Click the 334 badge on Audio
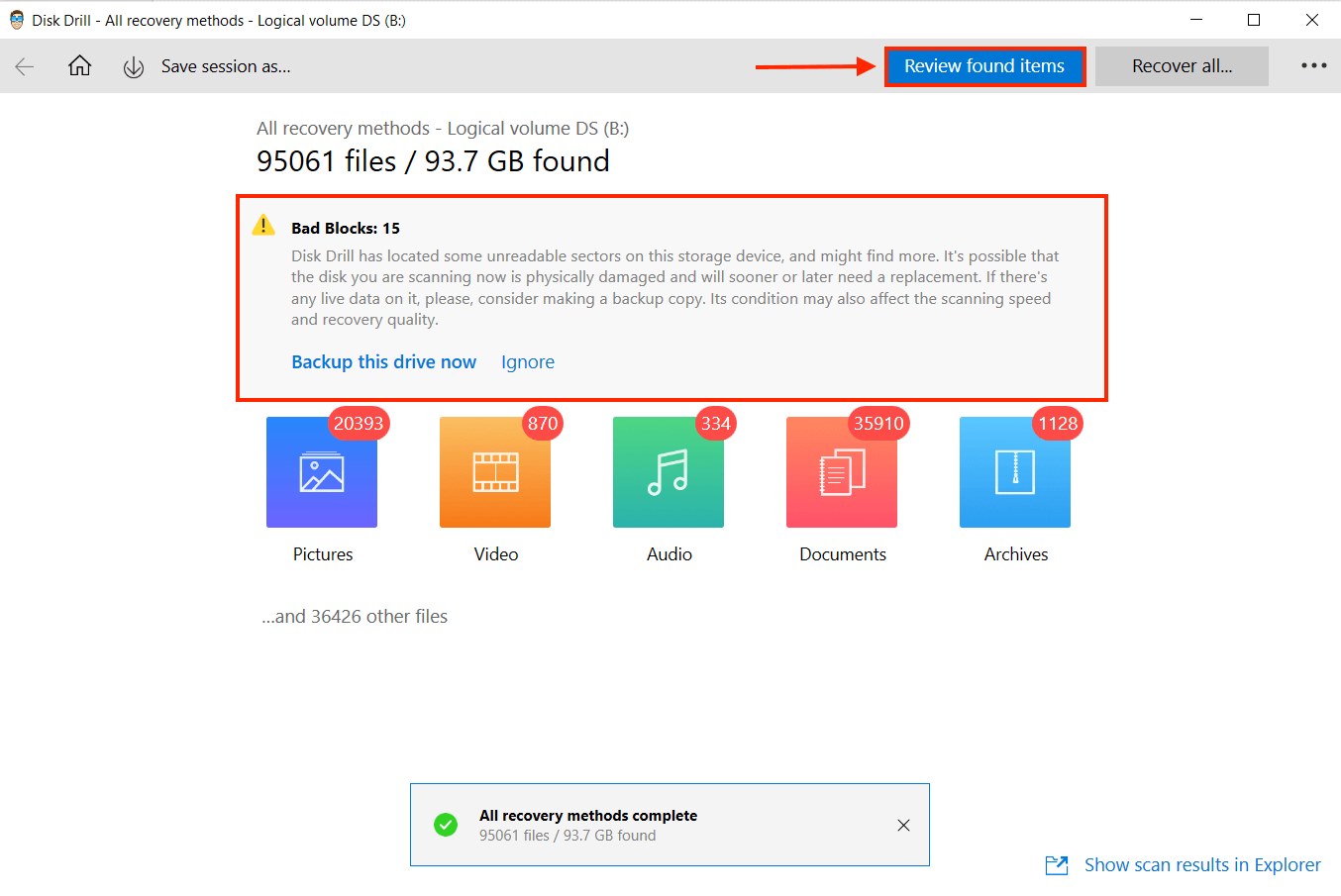Viewport: 1341px width, 896px height. (x=716, y=424)
